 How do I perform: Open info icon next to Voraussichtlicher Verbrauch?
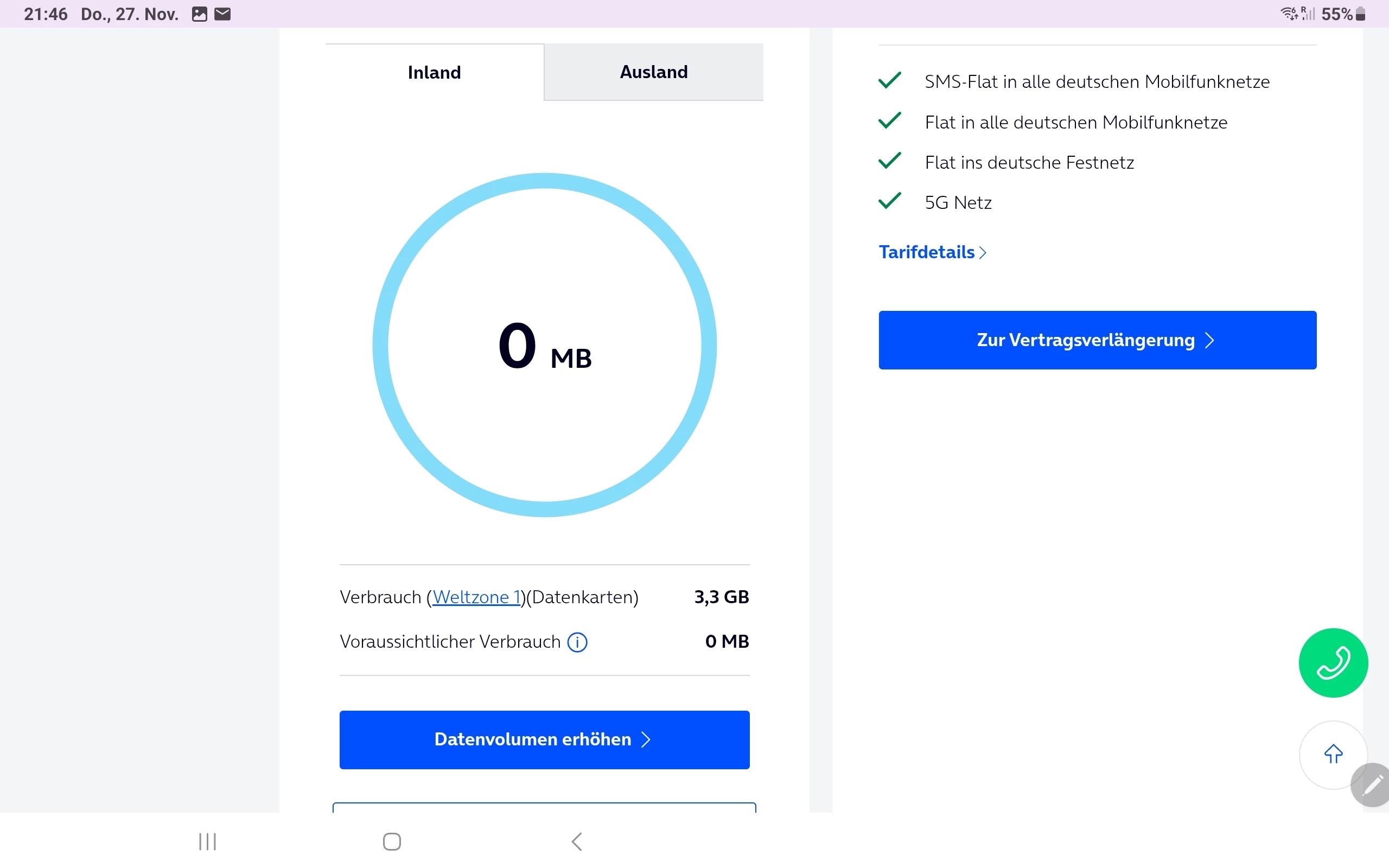point(577,642)
